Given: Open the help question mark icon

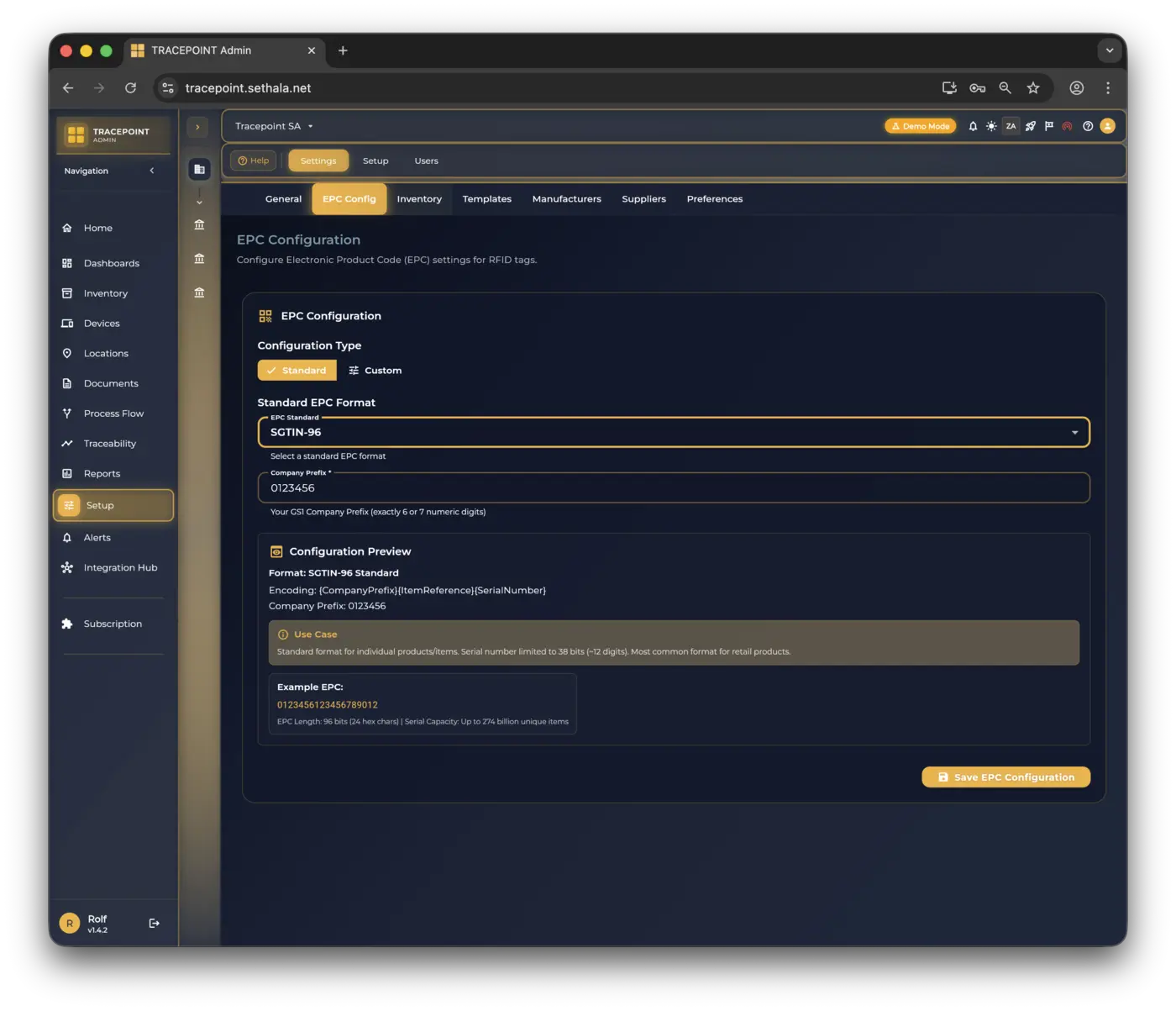Looking at the screenshot, I should point(1088,126).
